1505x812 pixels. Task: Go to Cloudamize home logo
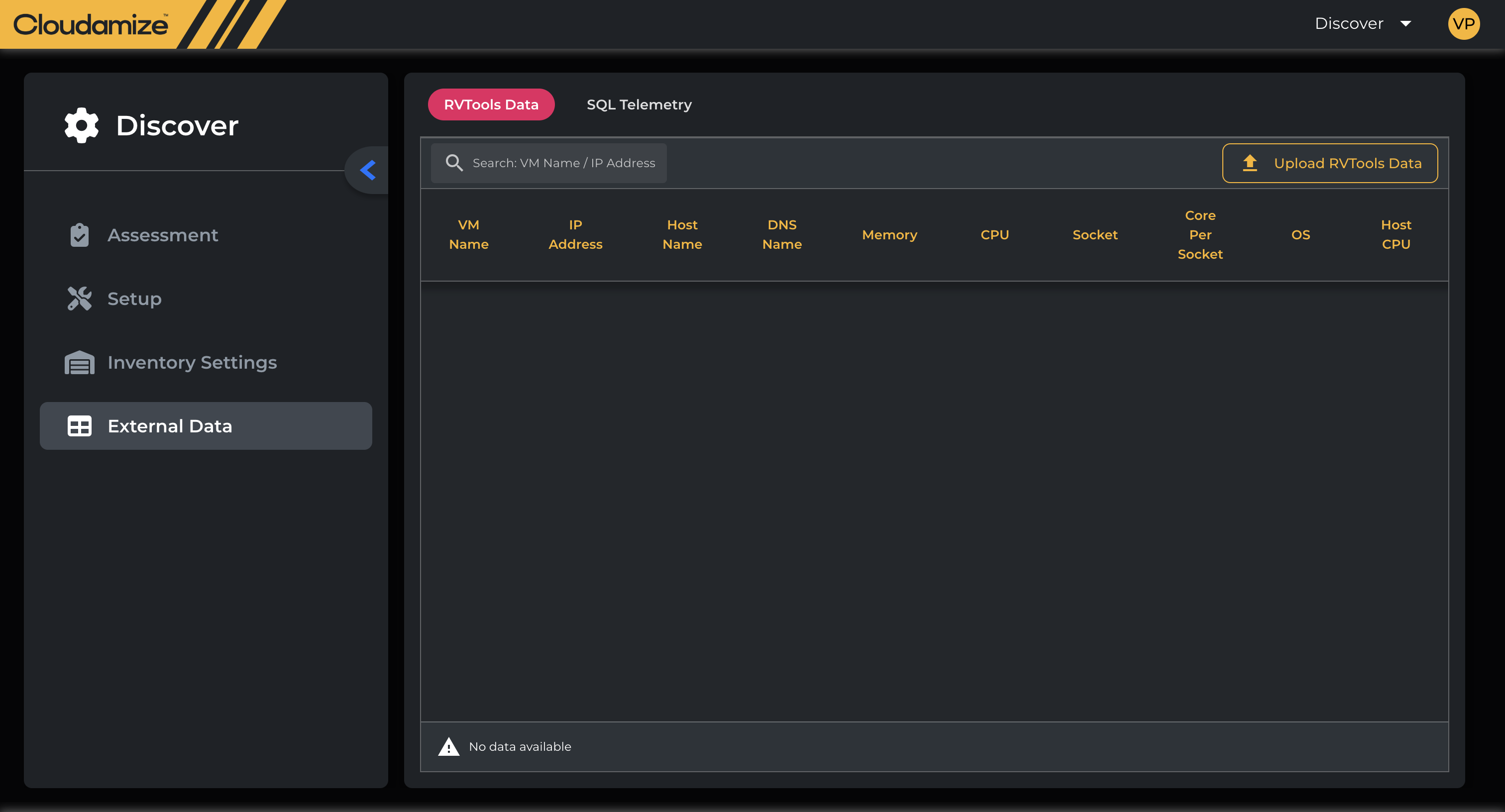[91, 24]
